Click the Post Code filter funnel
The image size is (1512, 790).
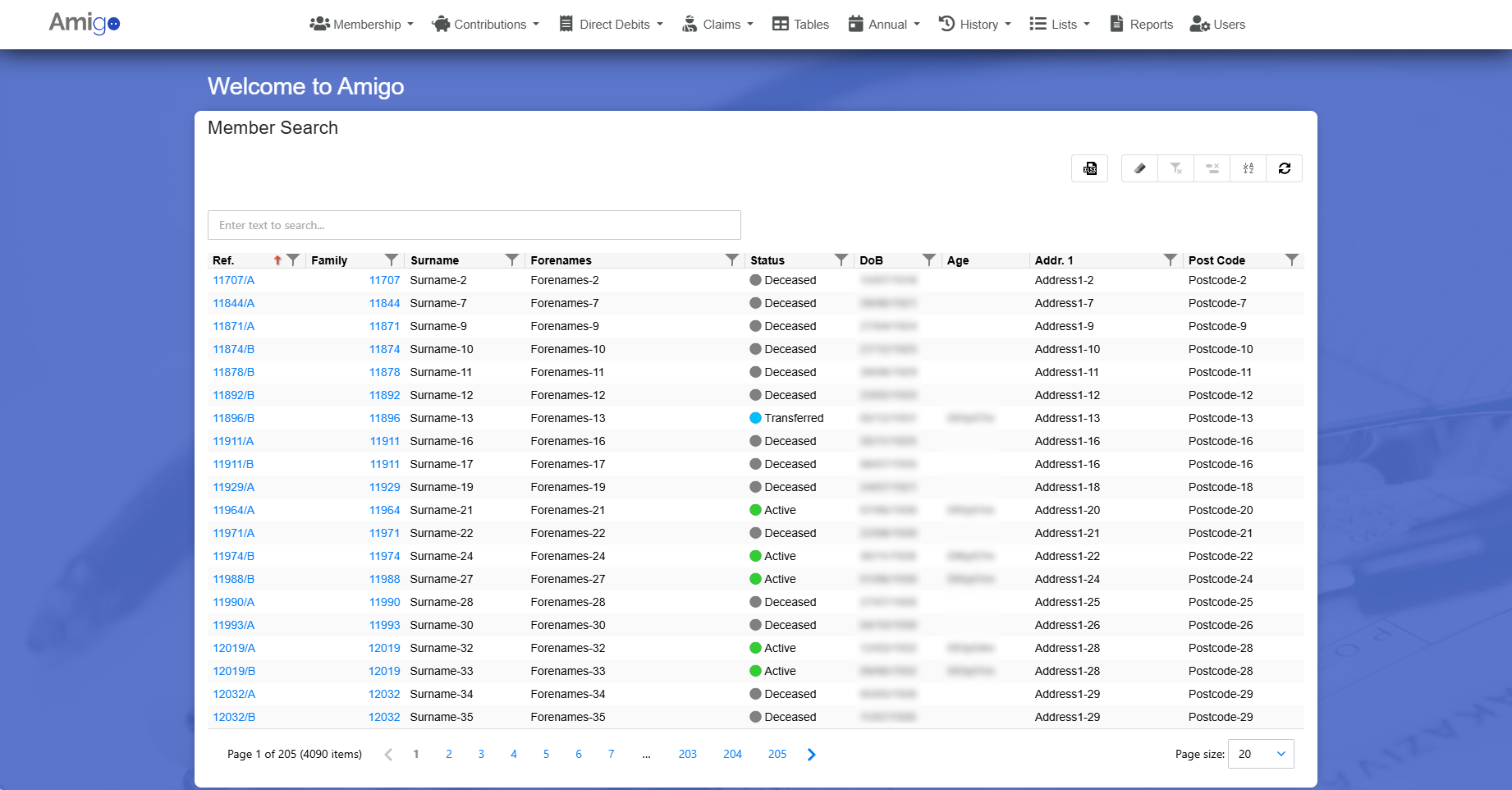coord(1291,260)
